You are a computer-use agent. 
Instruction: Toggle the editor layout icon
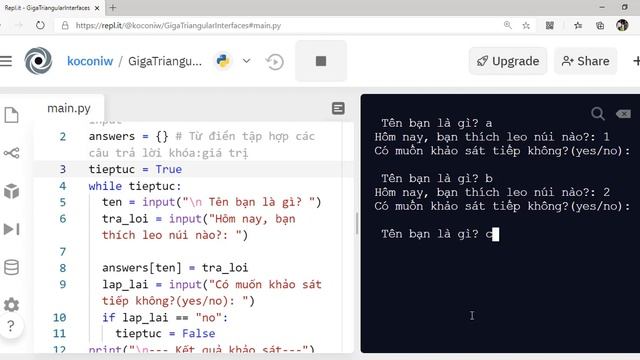(338, 109)
